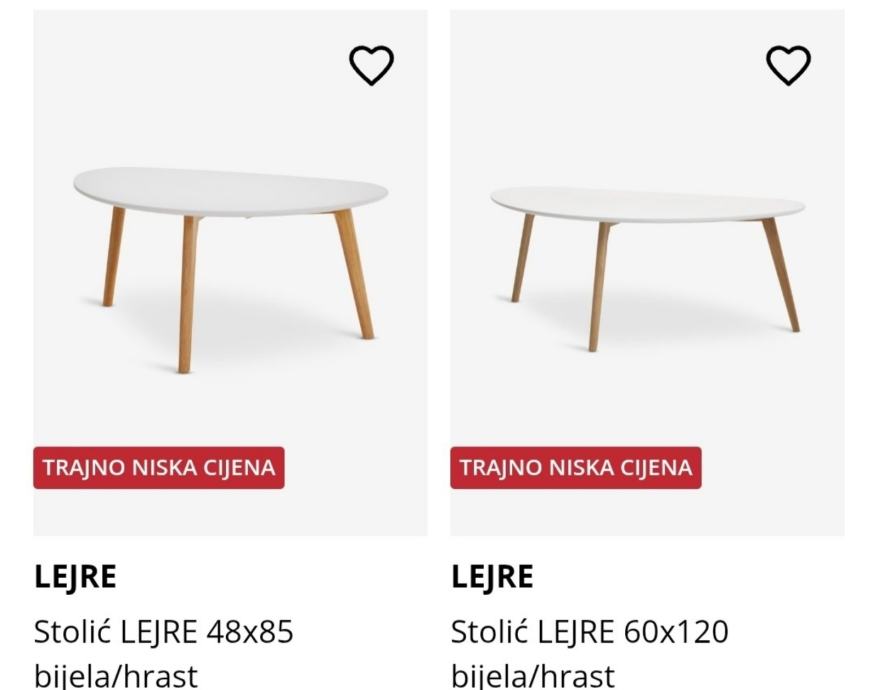Click the right oak leg of the smaller table
This screenshot has height=690, width=878.
point(355,275)
